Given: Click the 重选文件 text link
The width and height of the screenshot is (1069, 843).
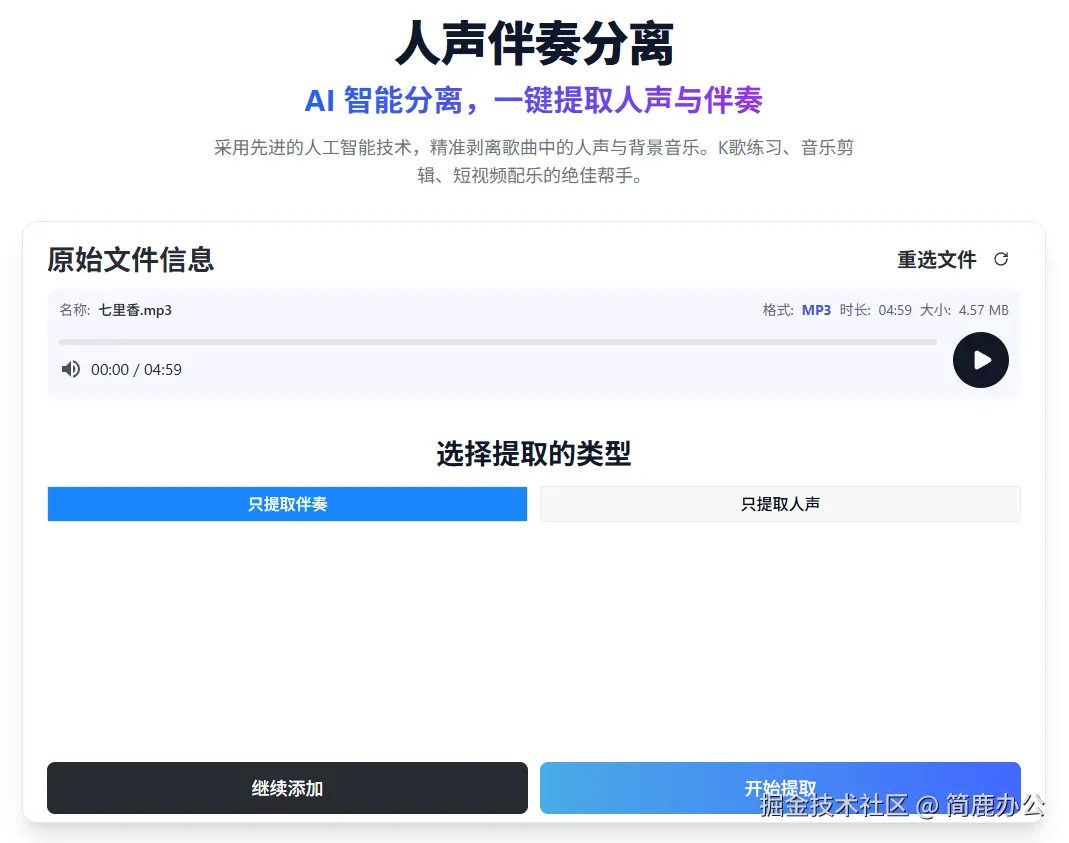Looking at the screenshot, I should pyautogui.click(x=936, y=260).
